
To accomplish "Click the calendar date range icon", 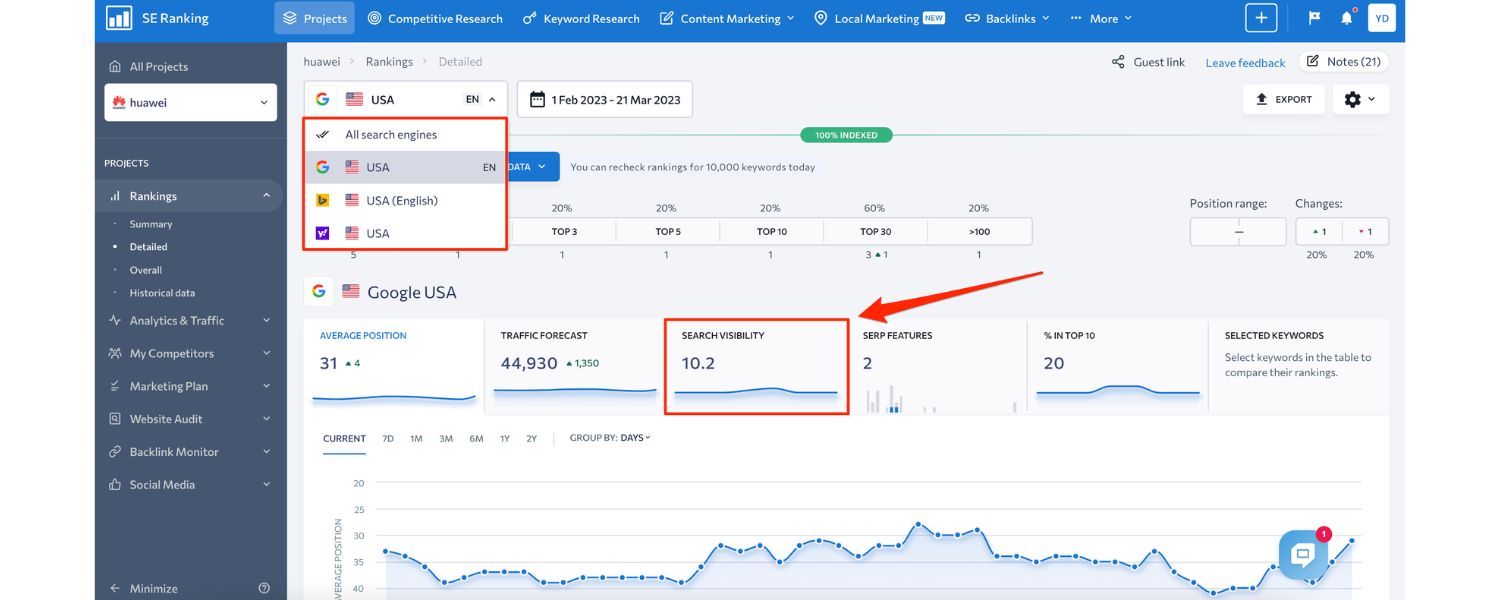I will tap(537, 99).
